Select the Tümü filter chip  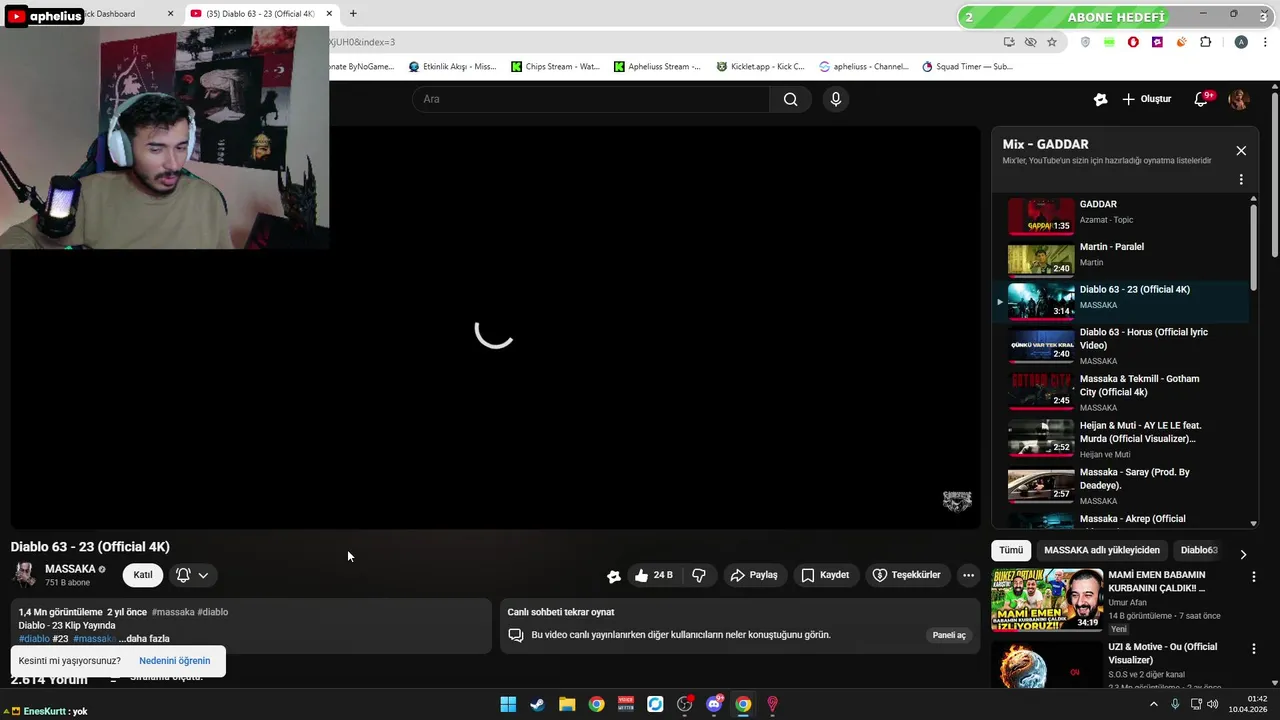[x=1011, y=550]
